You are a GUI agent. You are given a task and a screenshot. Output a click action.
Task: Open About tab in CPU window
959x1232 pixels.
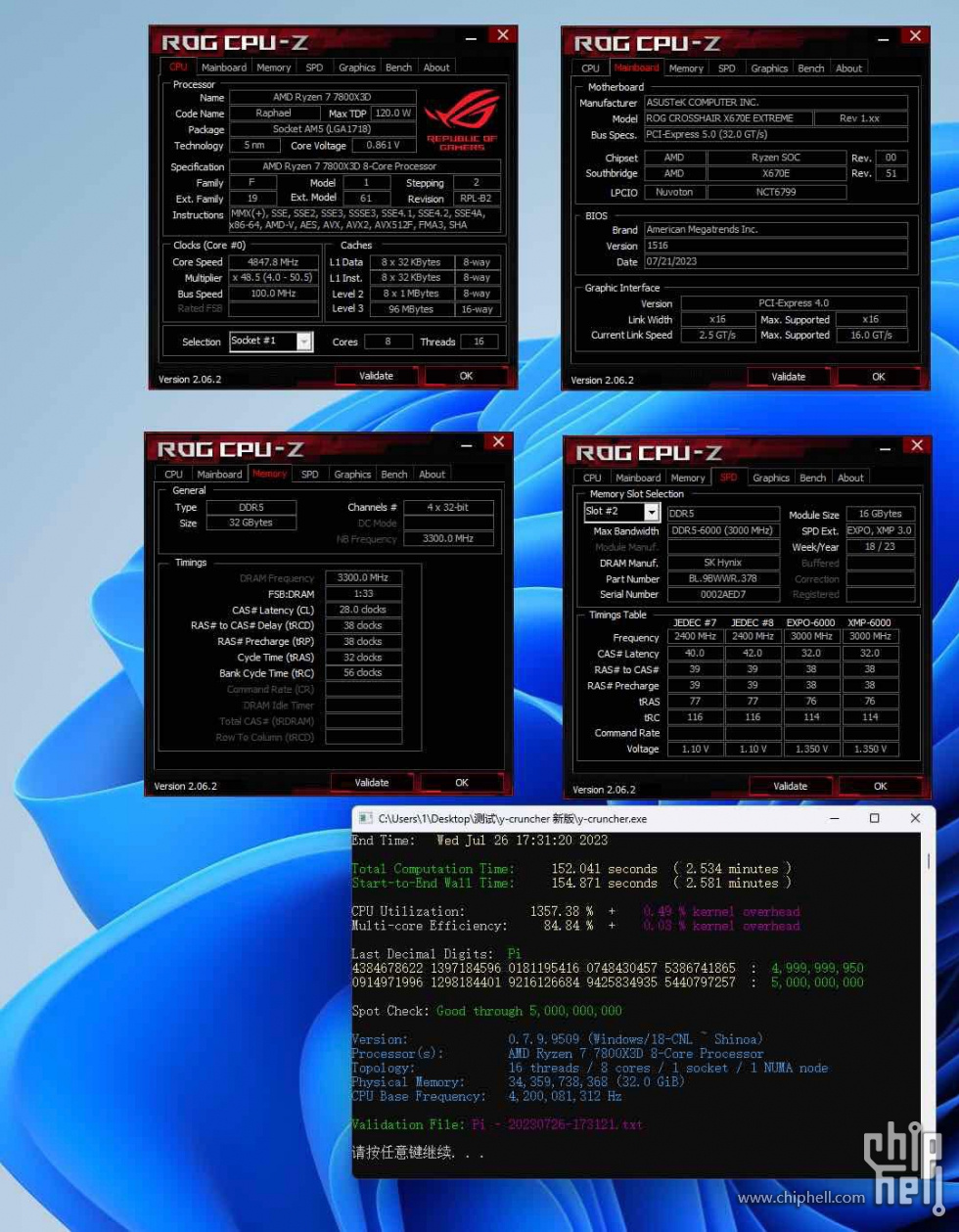click(x=436, y=68)
